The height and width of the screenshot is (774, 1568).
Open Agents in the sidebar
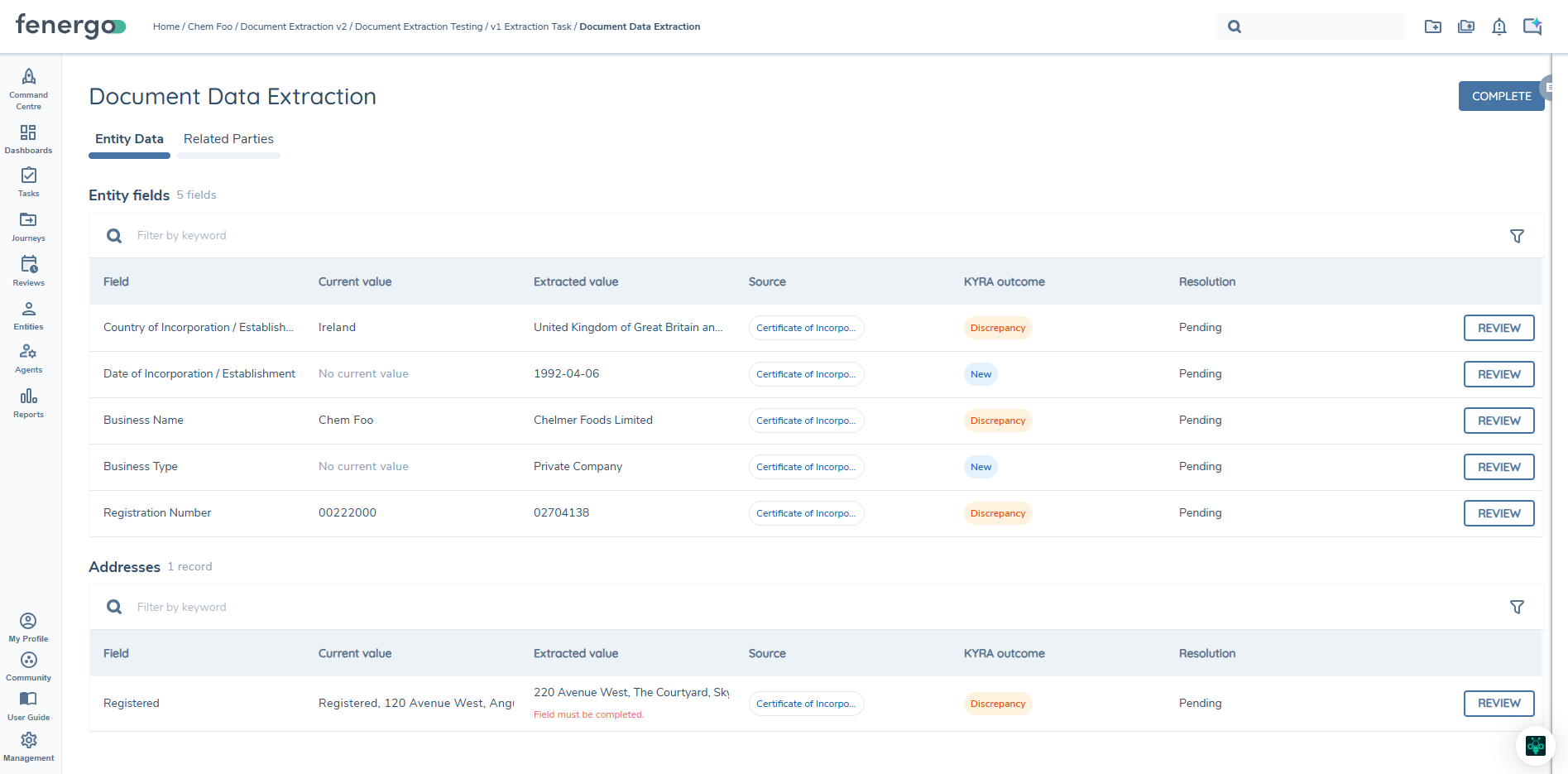click(29, 358)
